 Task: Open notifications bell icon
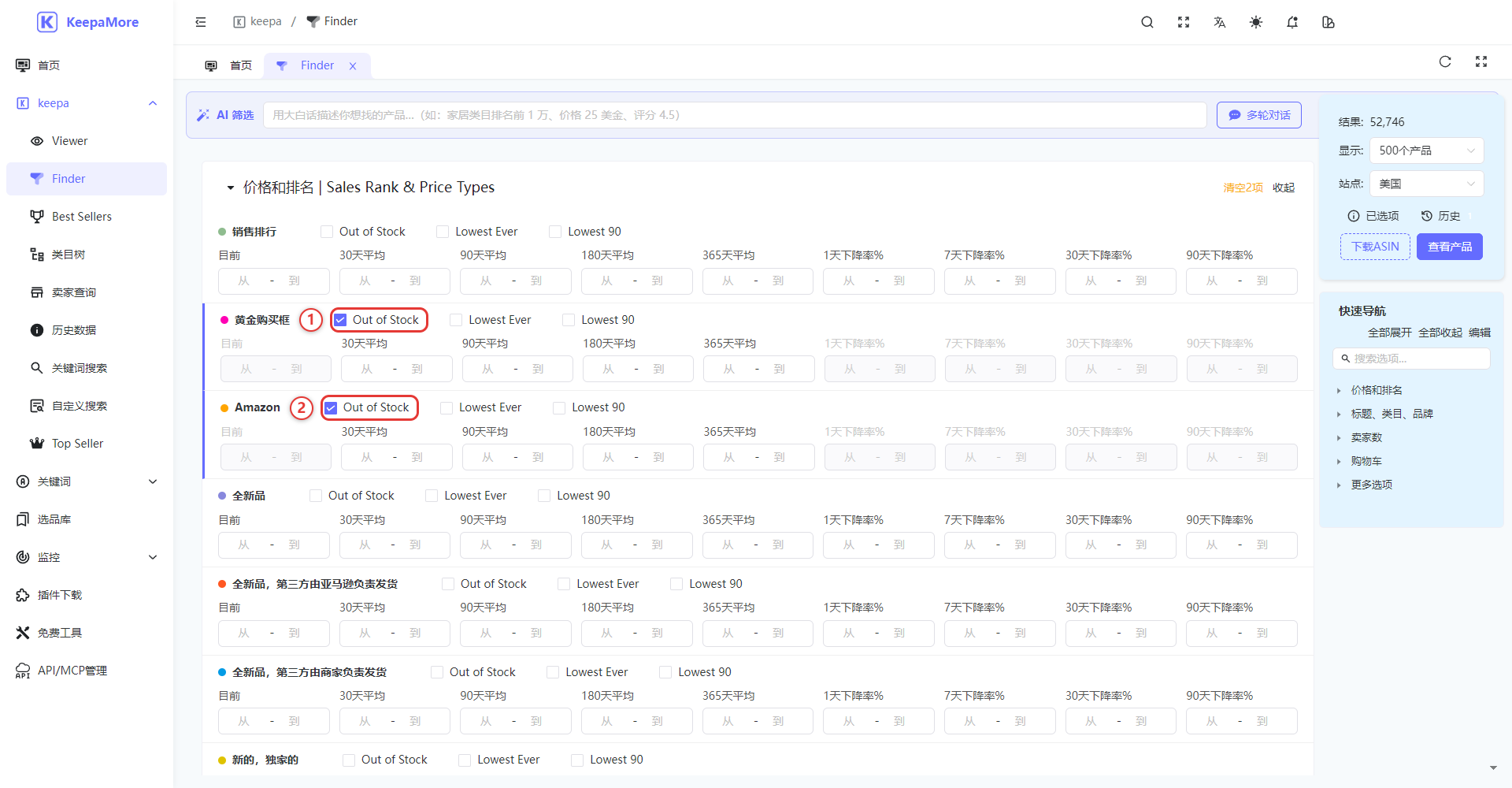click(x=1292, y=22)
